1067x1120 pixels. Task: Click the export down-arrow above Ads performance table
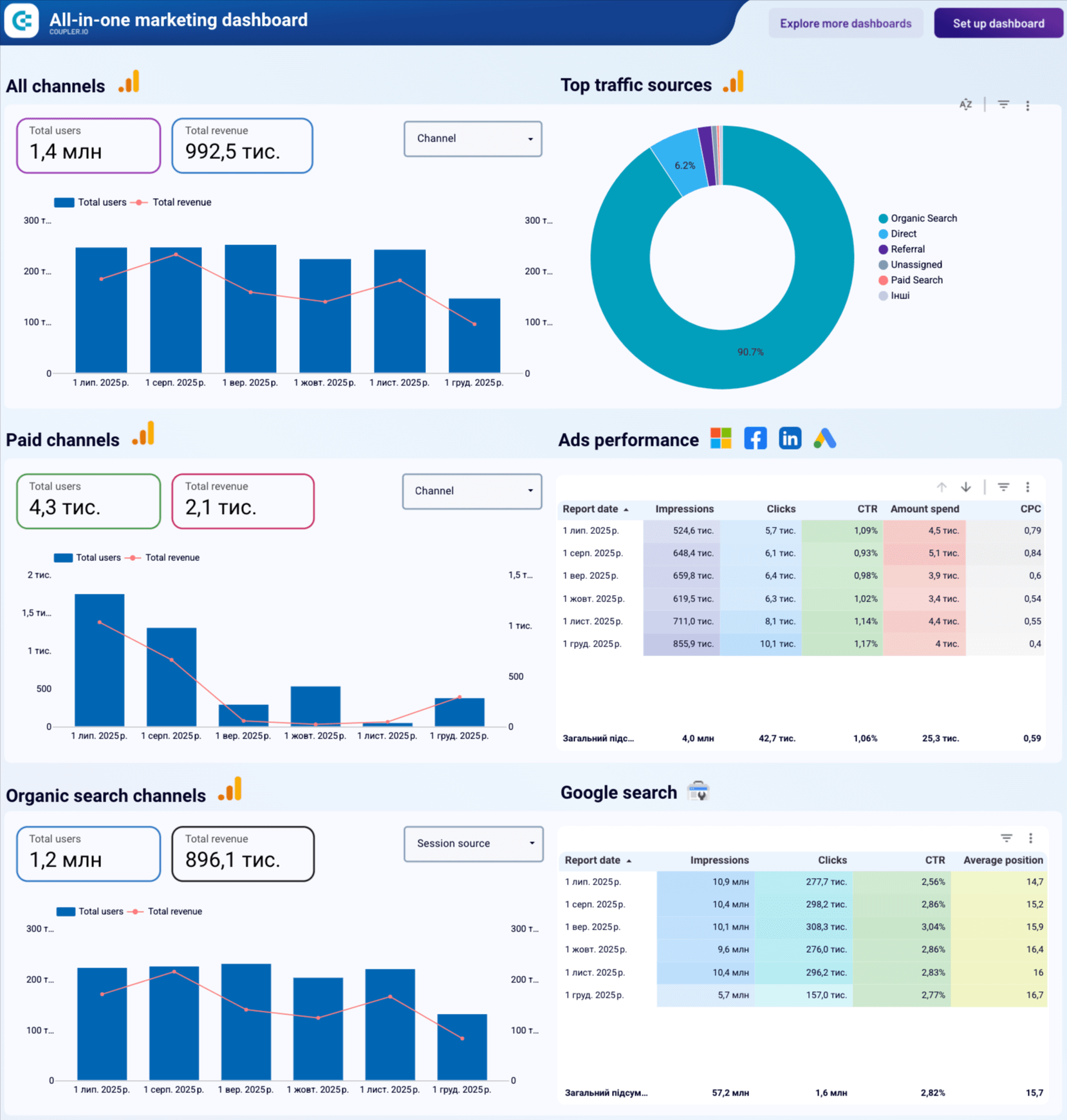click(966, 487)
